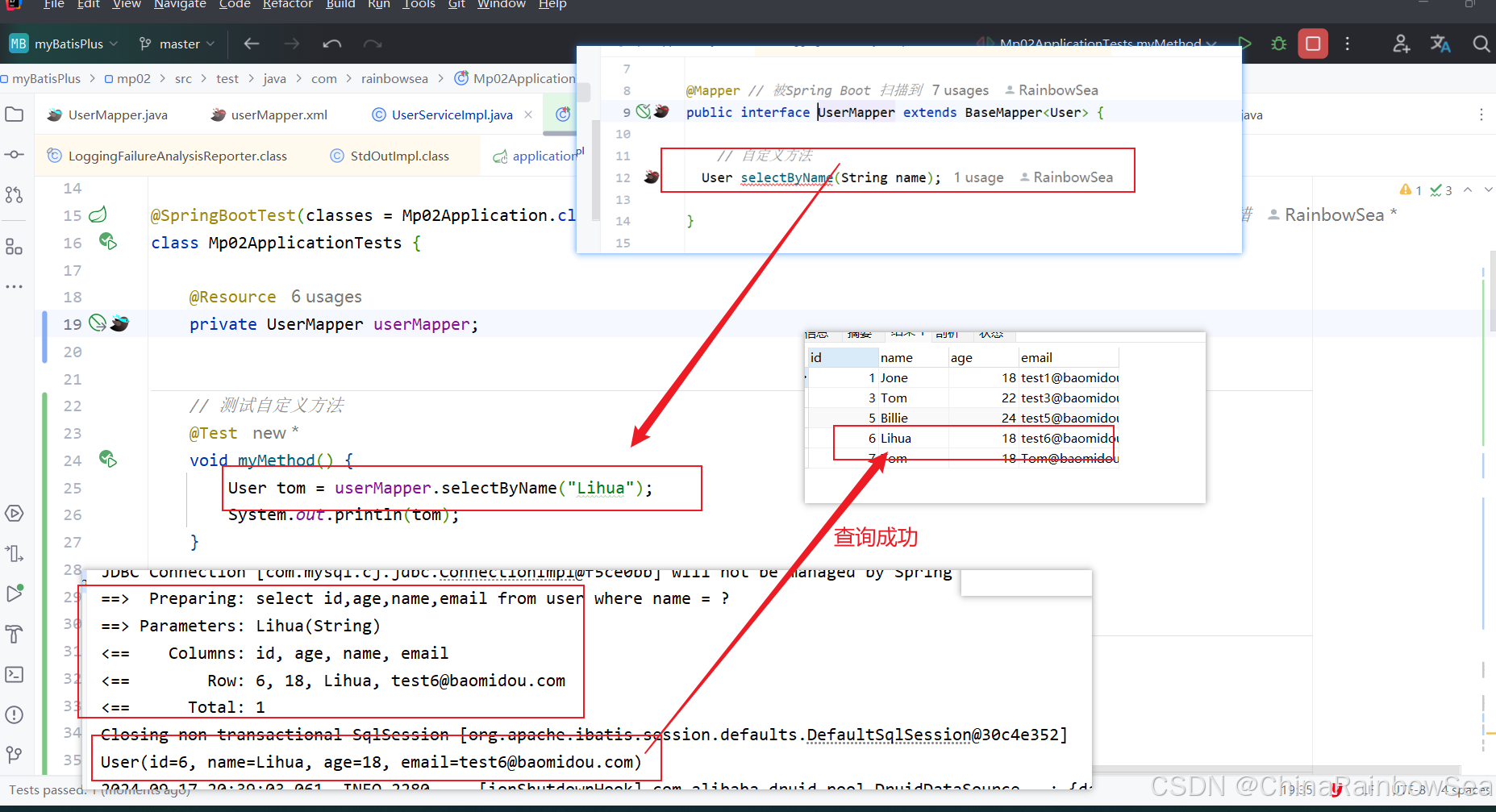Open the Pull Requests tool icon
Screen dimensions: 1496x812
click(x=15, y=194)
